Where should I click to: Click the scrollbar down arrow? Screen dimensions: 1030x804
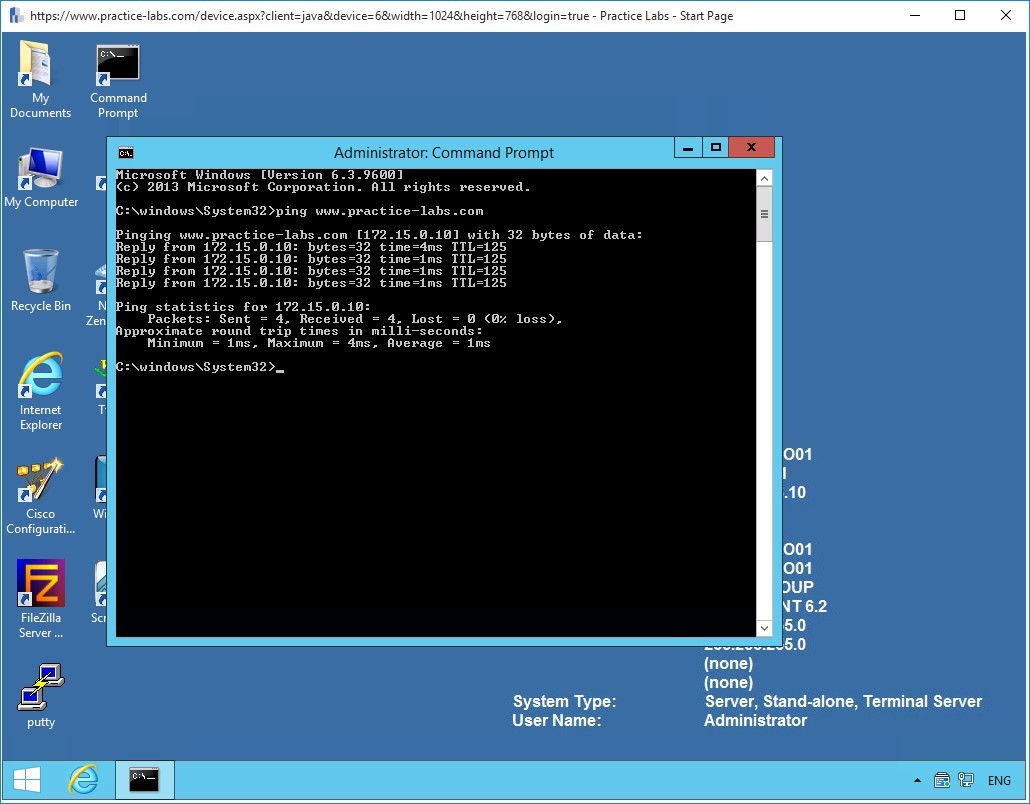(764, 627)
